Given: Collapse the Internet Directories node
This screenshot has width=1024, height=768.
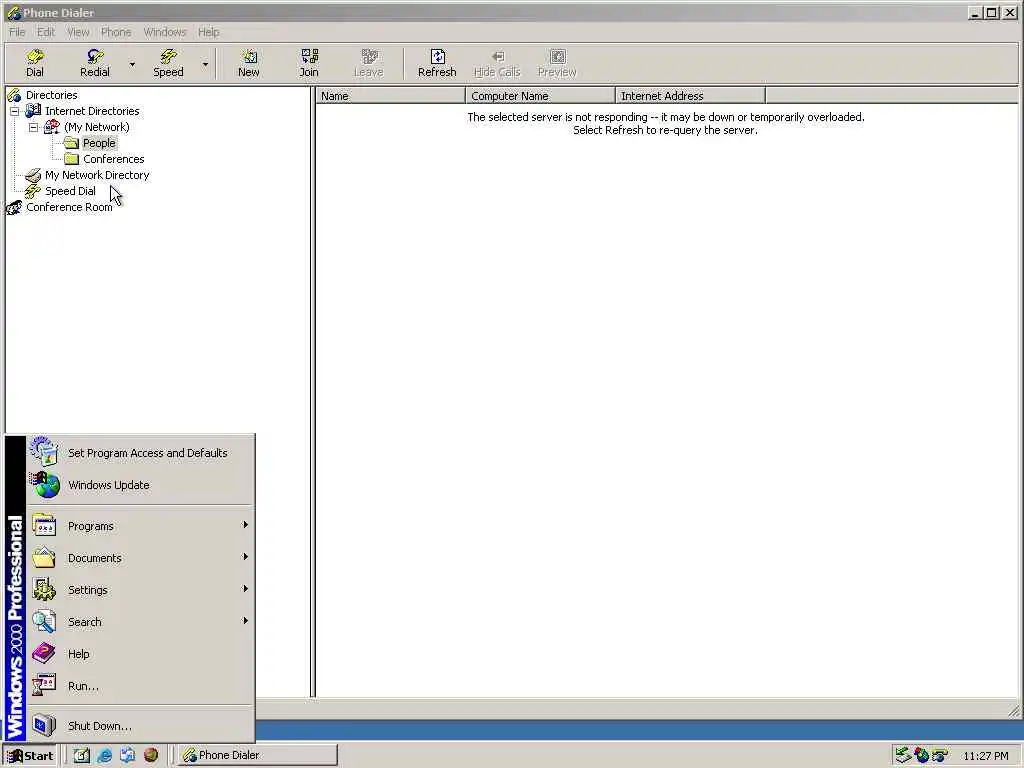Looking at the screenshot, I should click(14, 111).
